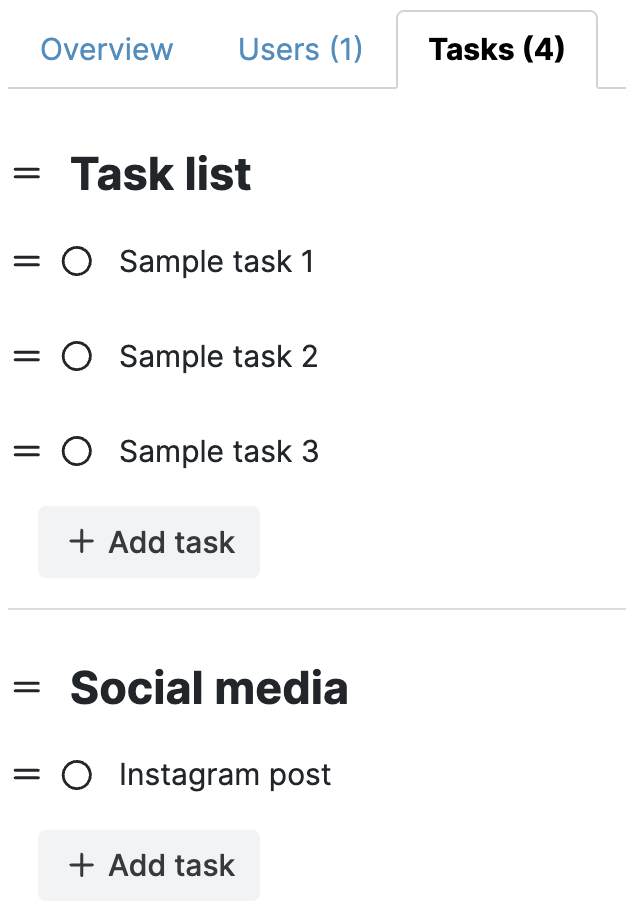Click the Task list heading text

tap(160, 174)
